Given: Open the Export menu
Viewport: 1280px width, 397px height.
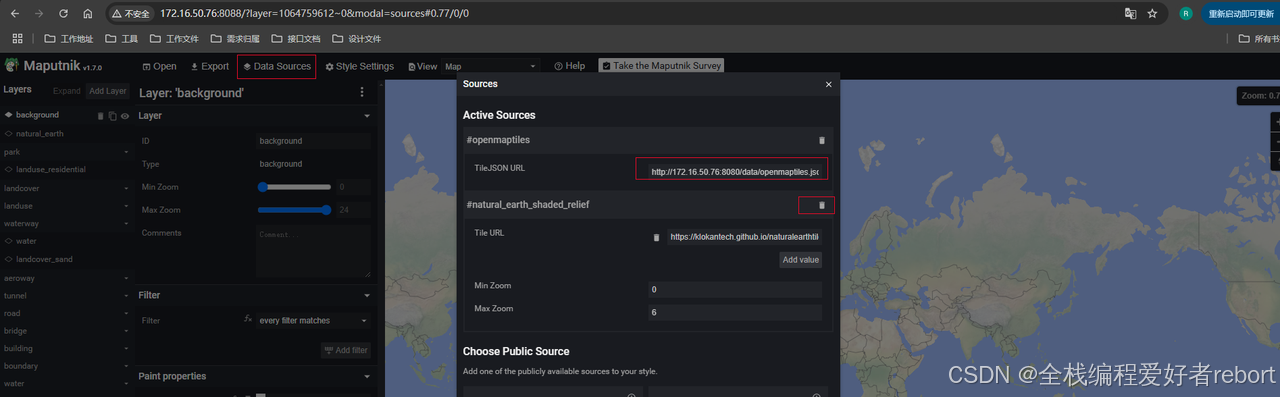Looking at the screenshot, I should (210, 67).
